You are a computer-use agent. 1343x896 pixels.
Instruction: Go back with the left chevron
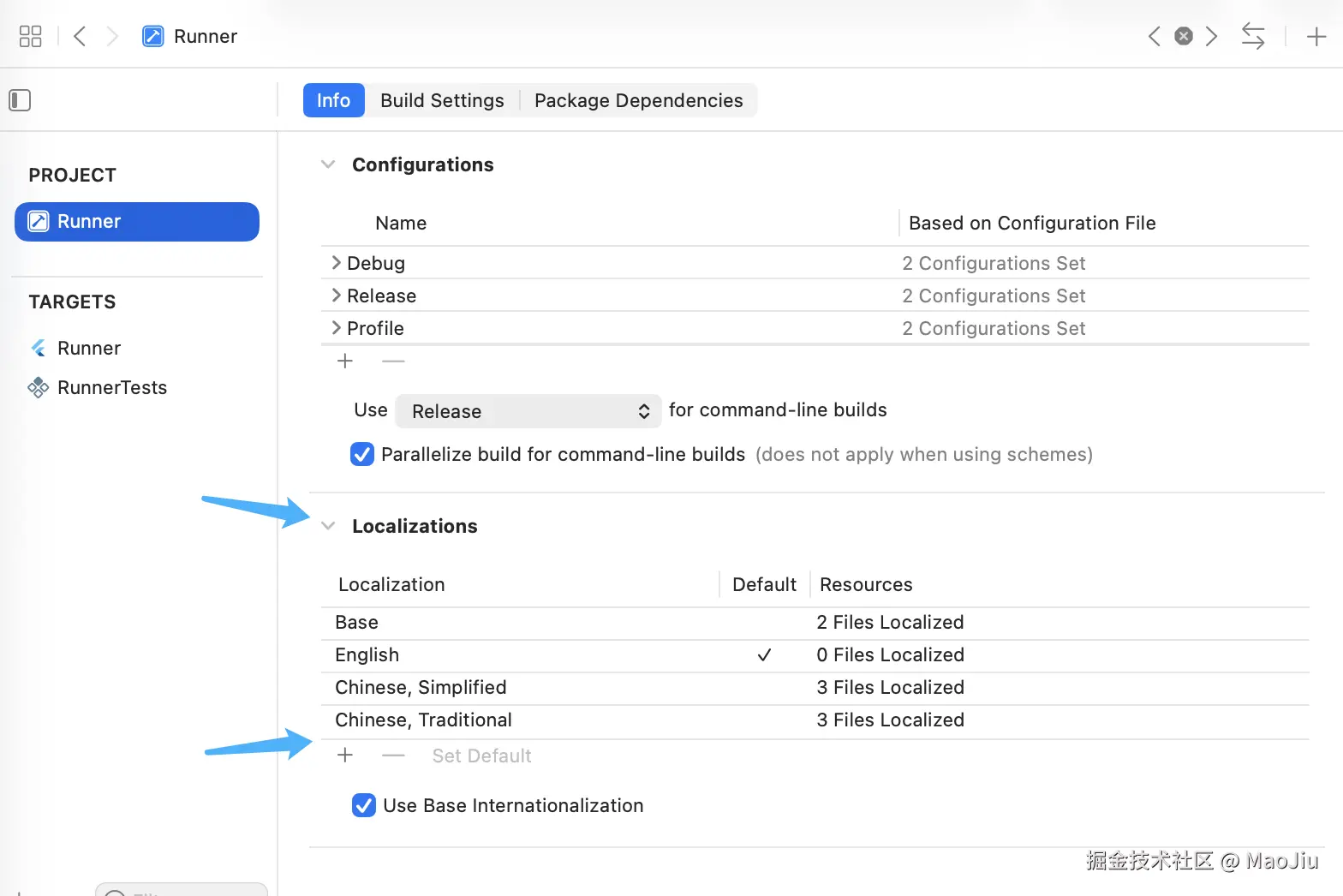80,36
